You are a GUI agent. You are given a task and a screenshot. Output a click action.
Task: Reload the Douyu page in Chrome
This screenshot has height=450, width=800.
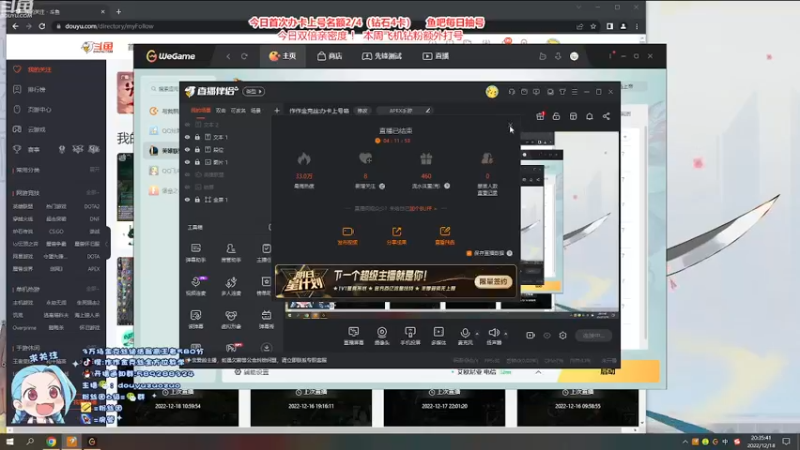[42, 26]
